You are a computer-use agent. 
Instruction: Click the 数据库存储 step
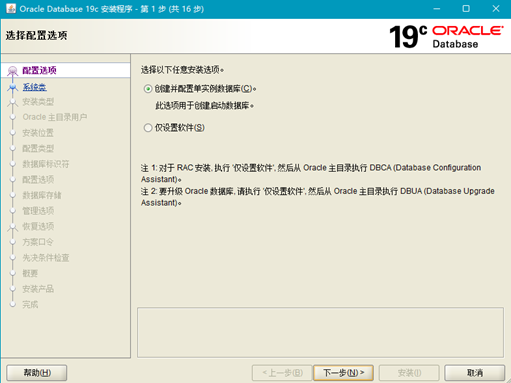pos(42,195)
